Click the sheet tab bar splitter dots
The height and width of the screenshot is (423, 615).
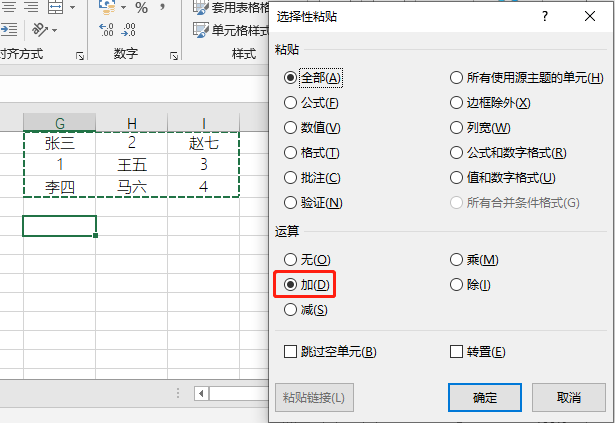[x=178, y=393]
